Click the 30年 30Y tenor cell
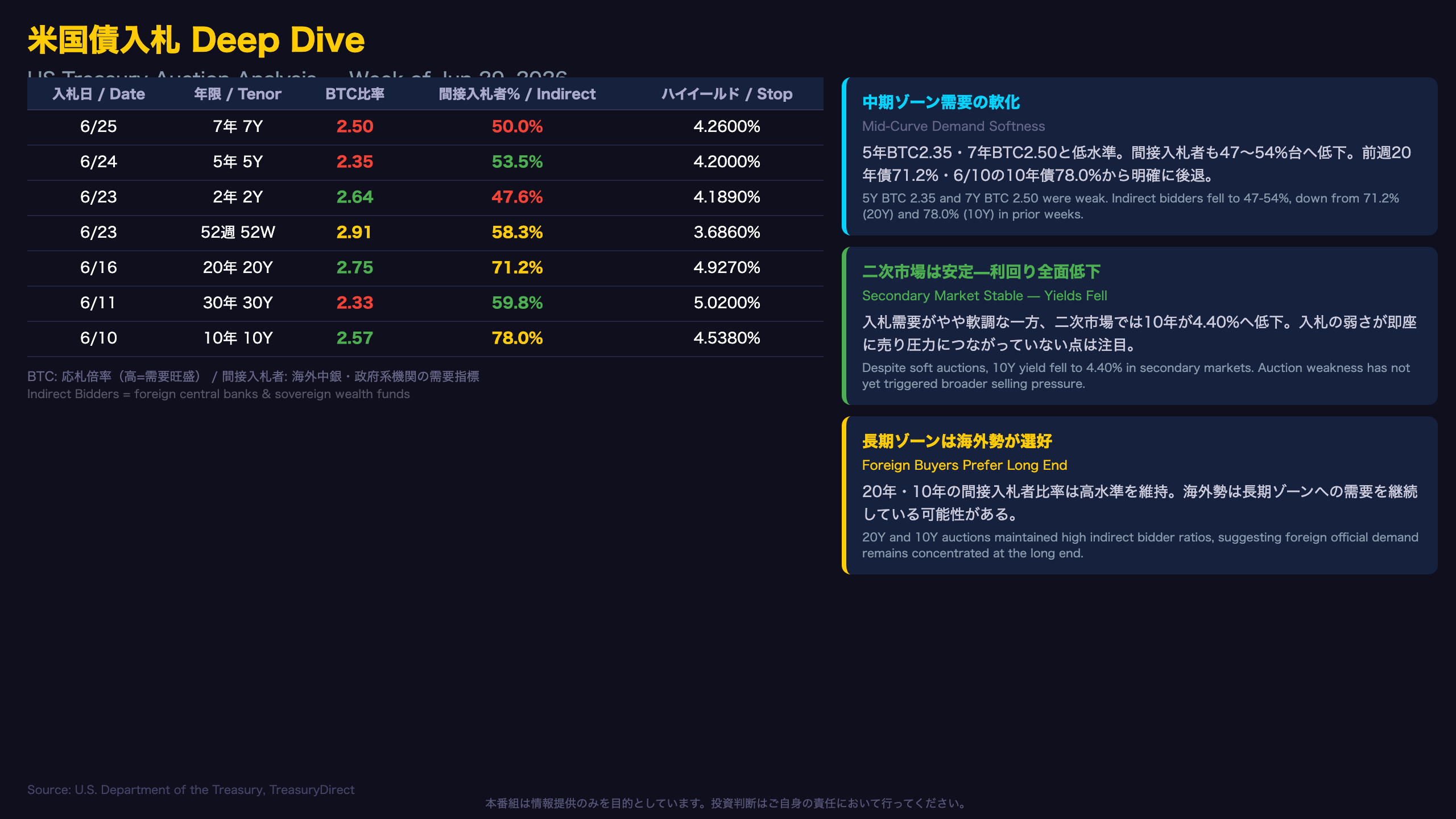This screenshot has width=1456, height=819. click(238, 303)
